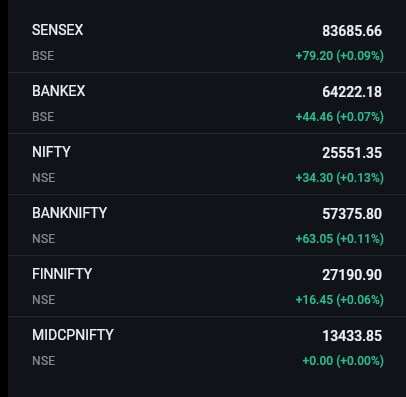Click BANKNIFTY change +63.05 (+0.11%)
Screen dimensions: 406x397
click(340, 239)
